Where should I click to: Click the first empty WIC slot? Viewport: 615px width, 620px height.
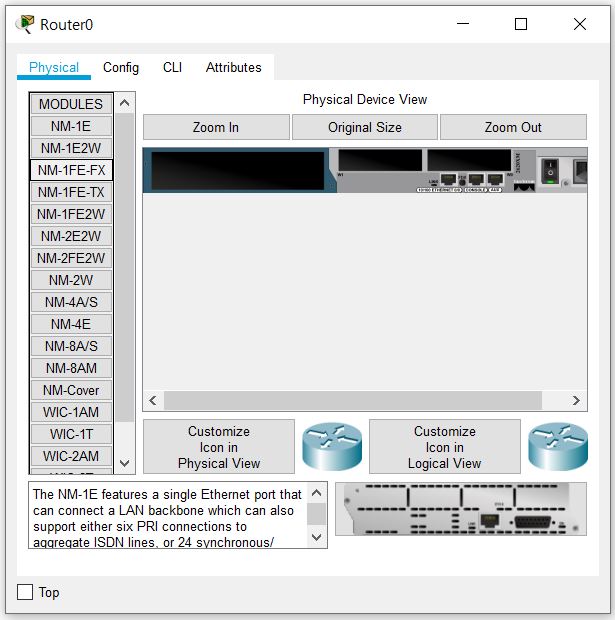tap(380, 160)
